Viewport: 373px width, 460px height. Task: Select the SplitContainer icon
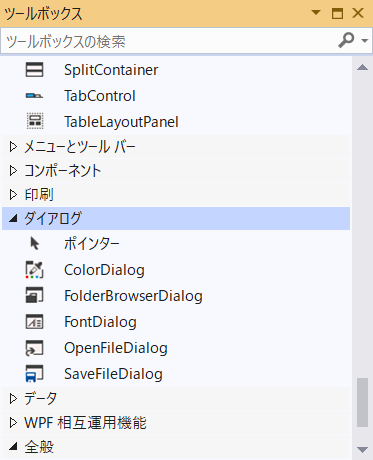pos(34,70)
